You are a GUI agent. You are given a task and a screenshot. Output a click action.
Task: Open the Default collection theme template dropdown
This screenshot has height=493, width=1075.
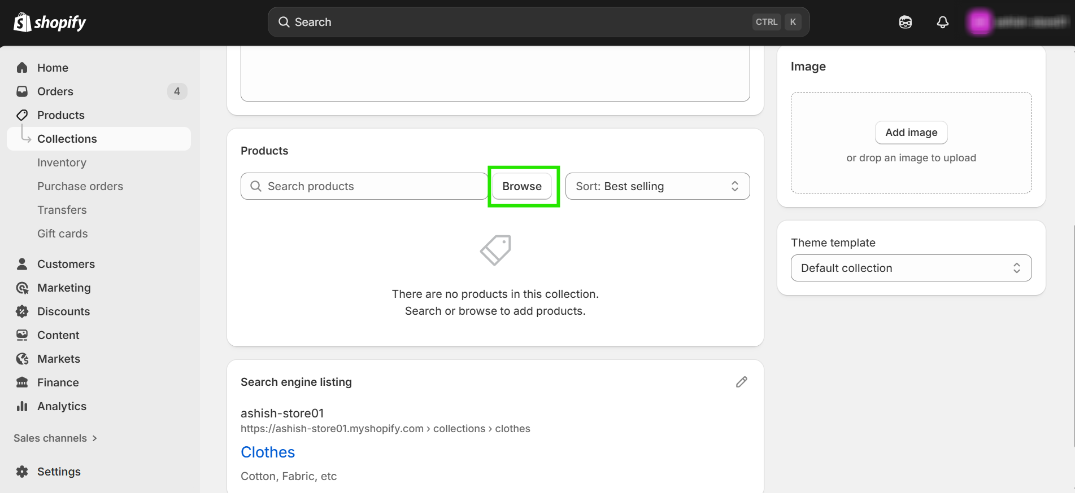tap(910, 268)
